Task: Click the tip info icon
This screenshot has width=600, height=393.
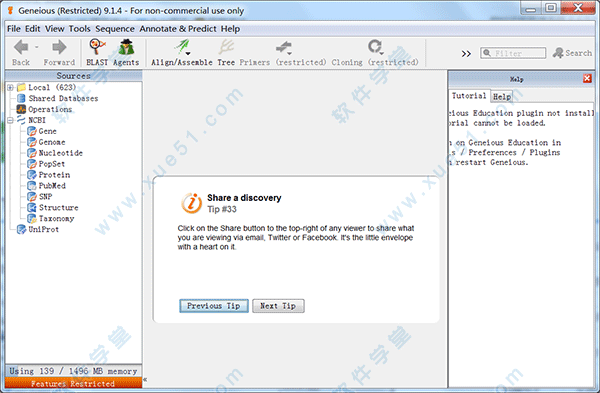Action: point(191,203)
